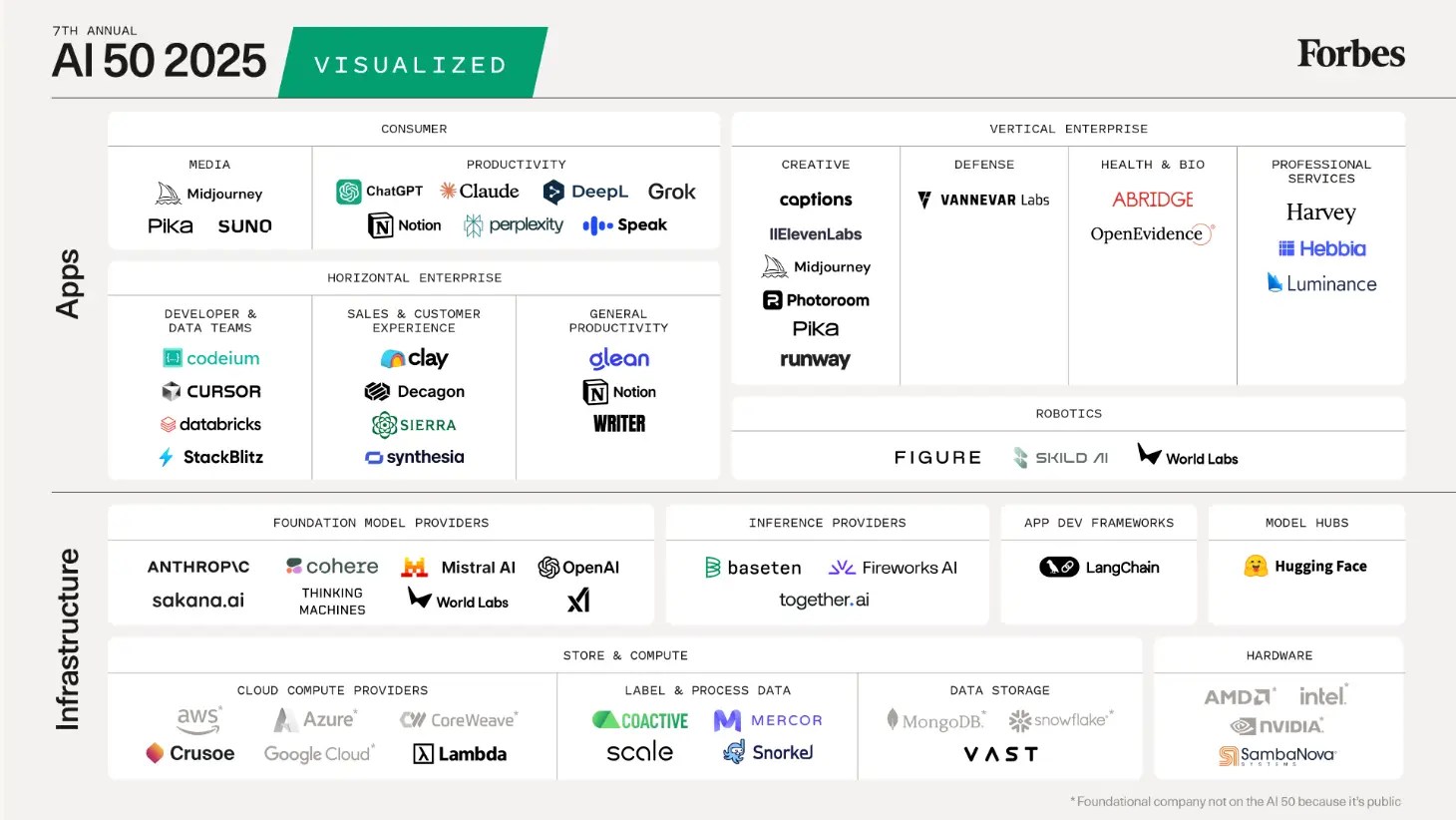The height and width of the screenshot is (820, 1456).
Task: Click the Harvey wordmark
Action: 1321,212
